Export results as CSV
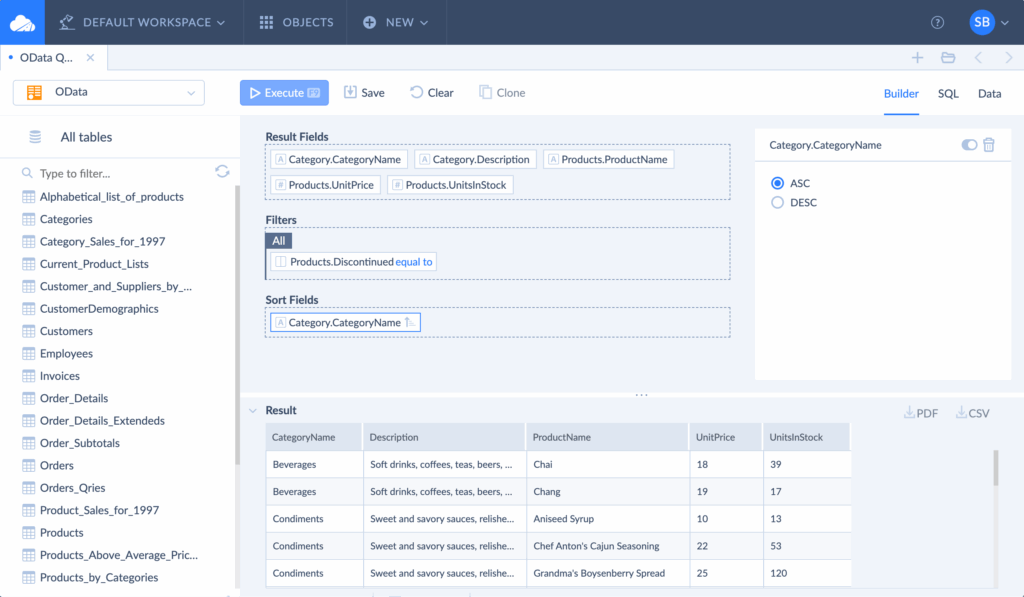 971,412
